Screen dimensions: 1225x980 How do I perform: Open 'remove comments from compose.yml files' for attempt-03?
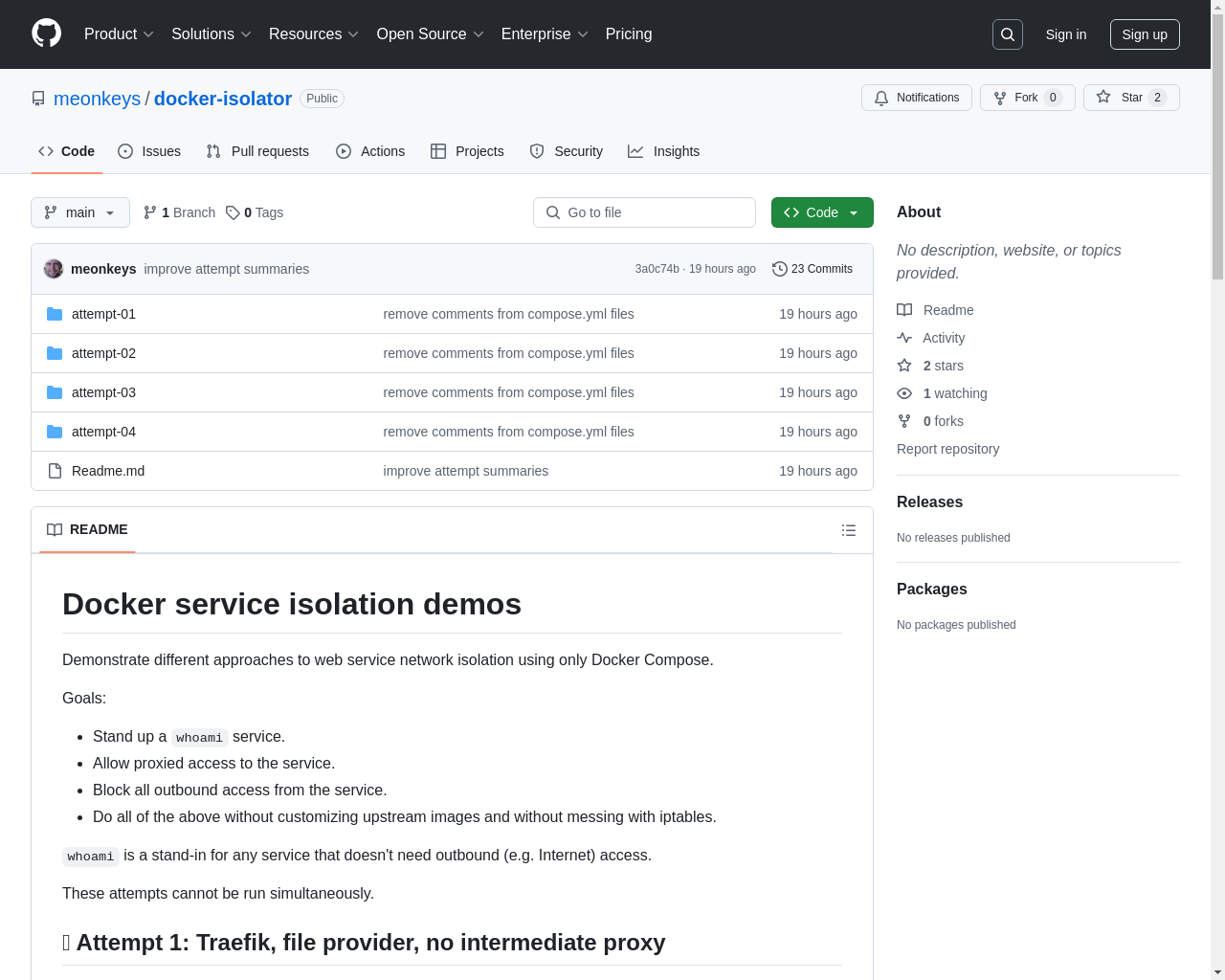(508, 392)
